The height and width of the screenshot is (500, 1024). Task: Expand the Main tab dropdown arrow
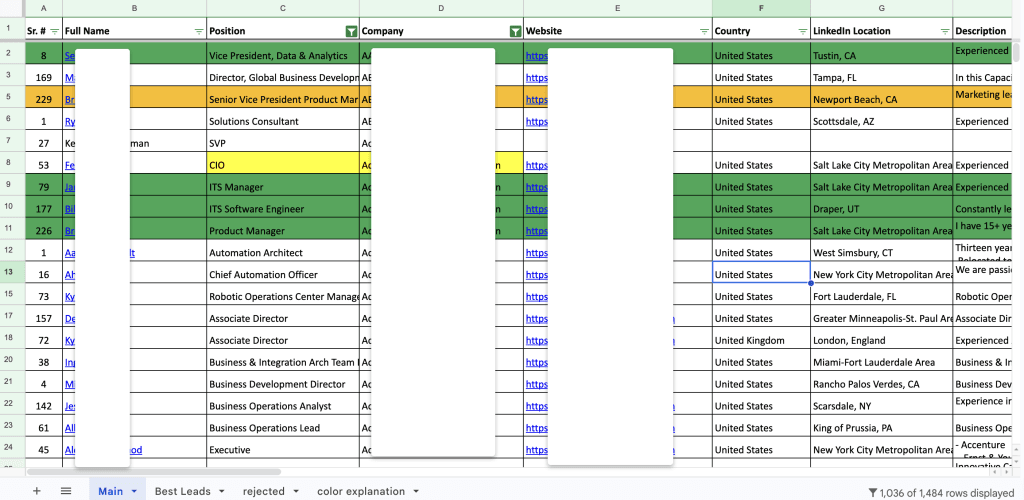click(133, 492)
